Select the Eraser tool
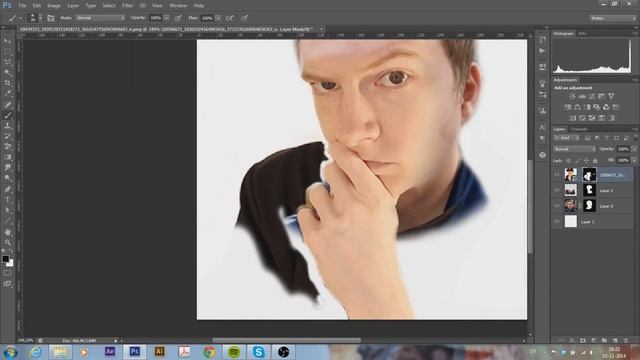 pyautogui.click(x=7, y=147)
